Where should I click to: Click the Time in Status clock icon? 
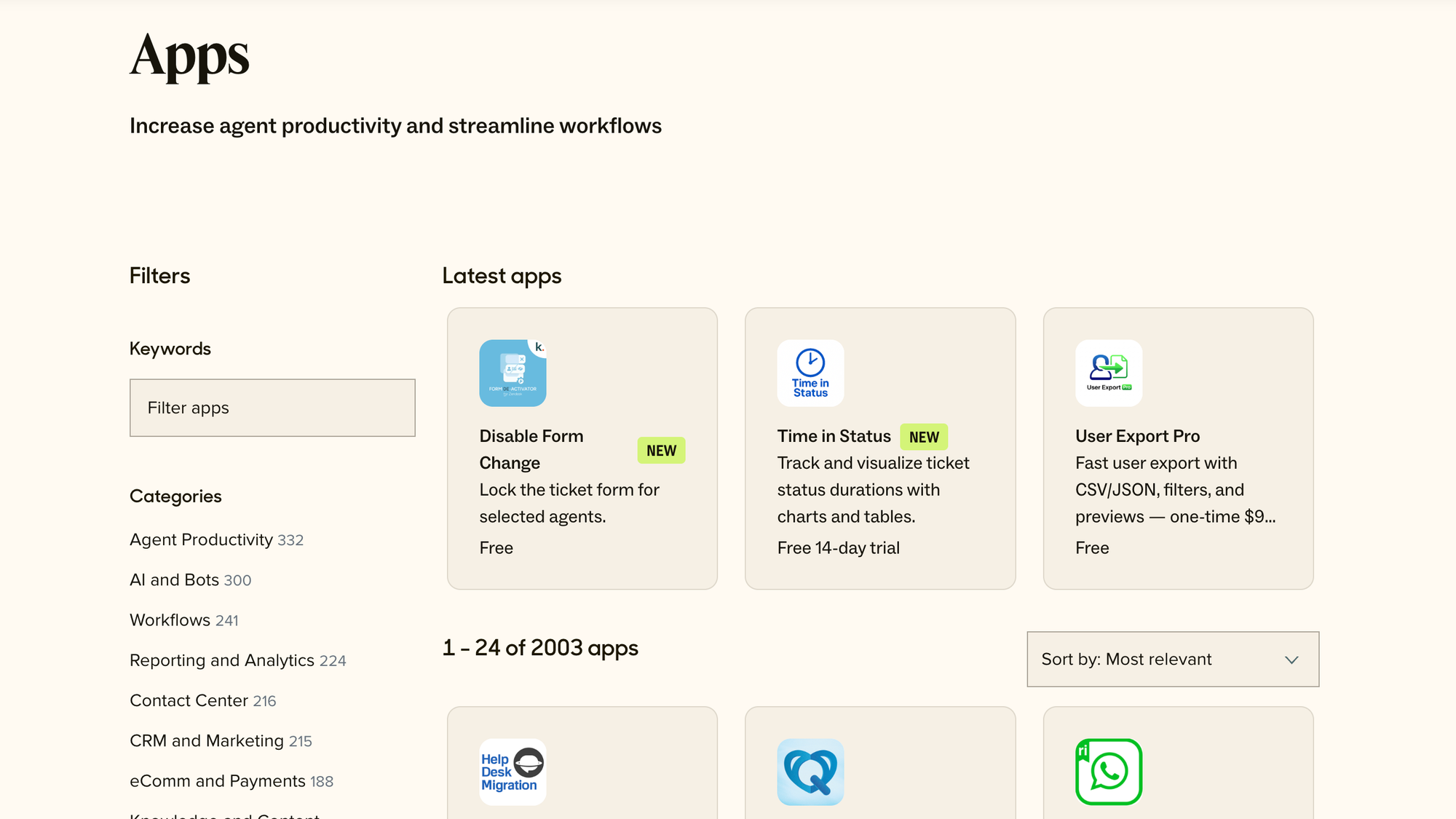(x=810, y=373)
